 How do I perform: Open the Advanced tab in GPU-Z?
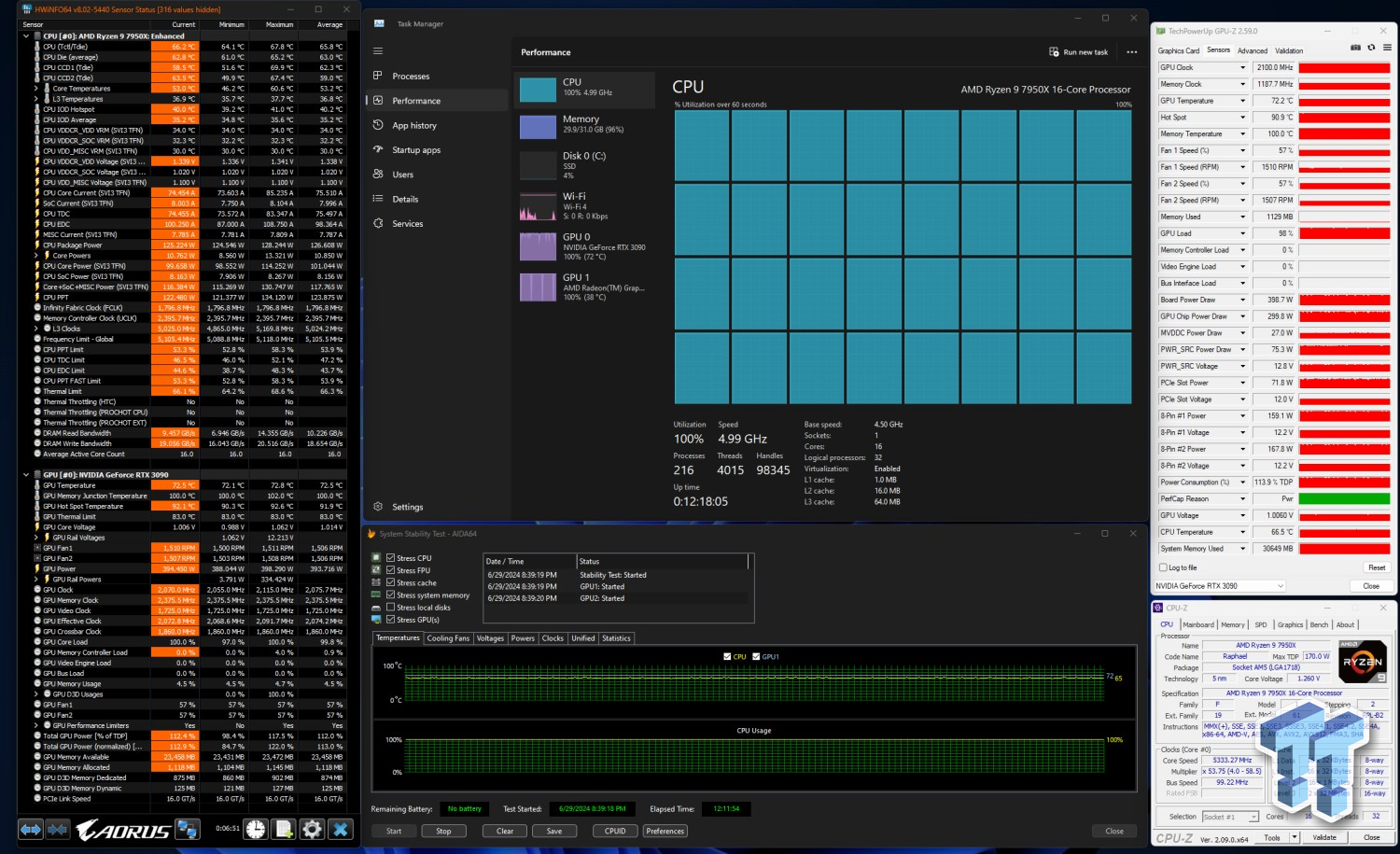point(1252,50)
